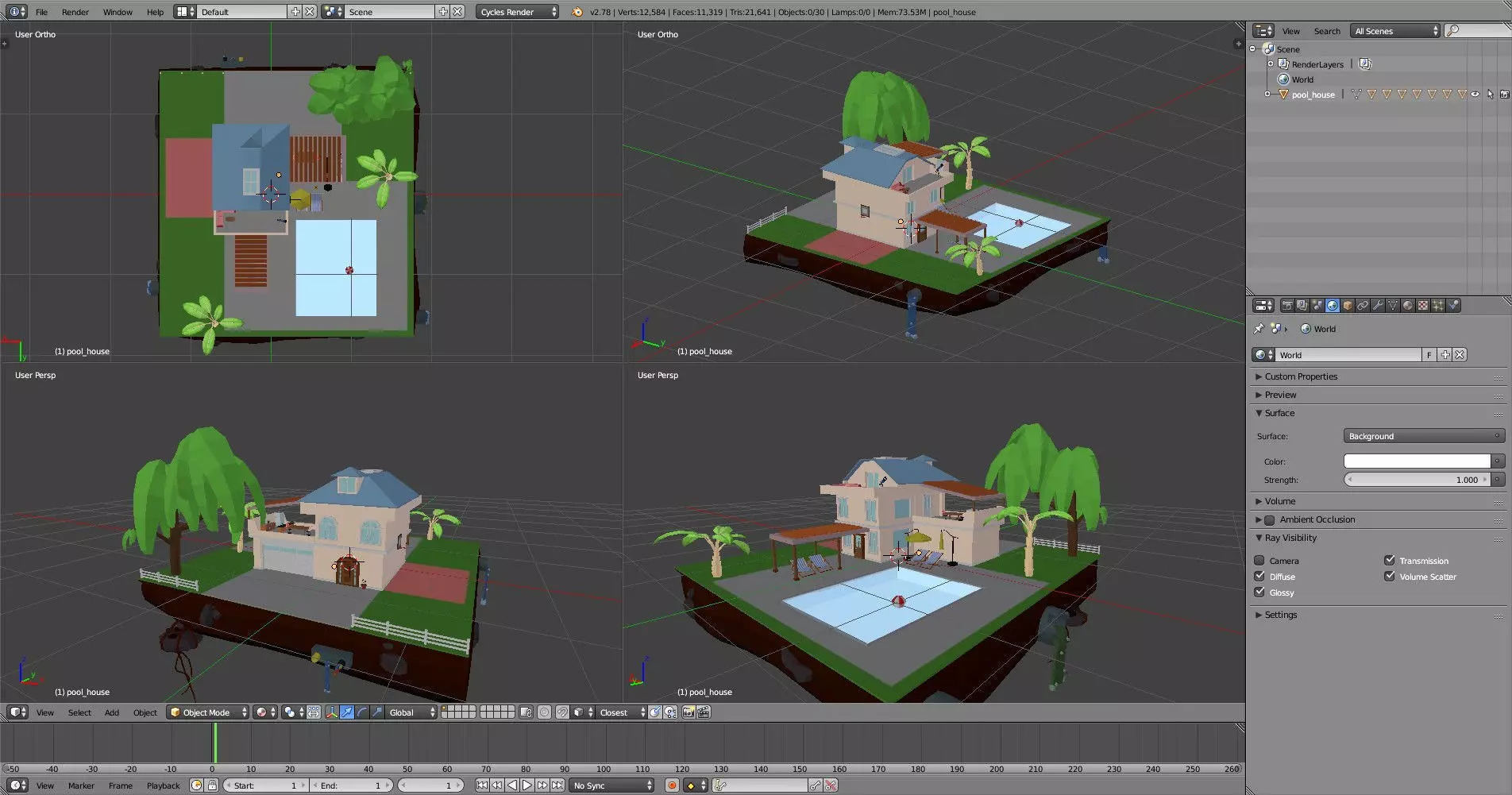Click the add new screen layout plus icon

[x=295, y=12]
